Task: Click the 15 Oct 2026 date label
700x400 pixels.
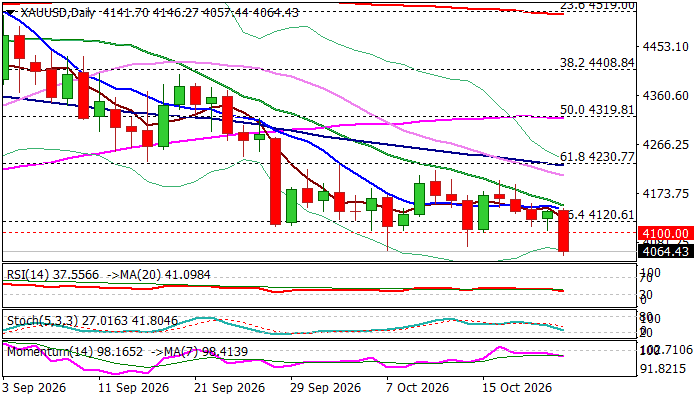Action: point(517,388)
